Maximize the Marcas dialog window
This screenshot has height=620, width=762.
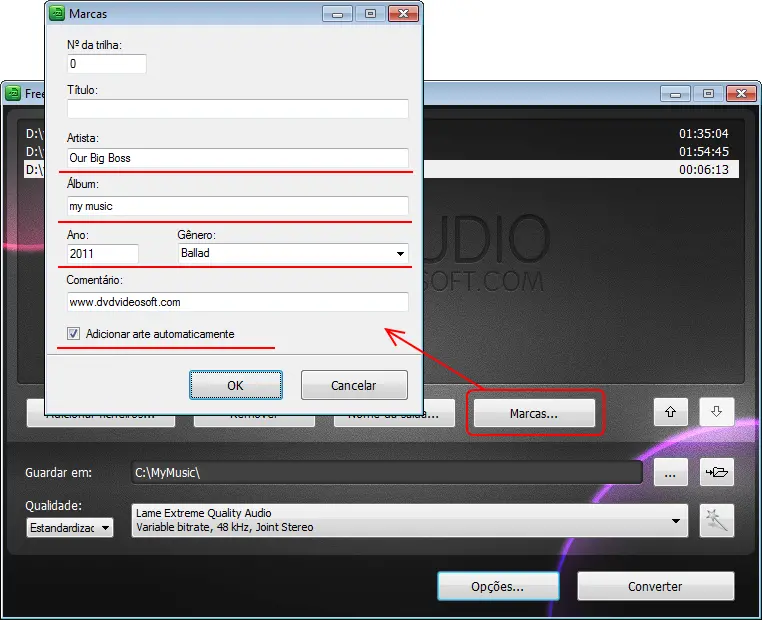[x=370, y=14]
